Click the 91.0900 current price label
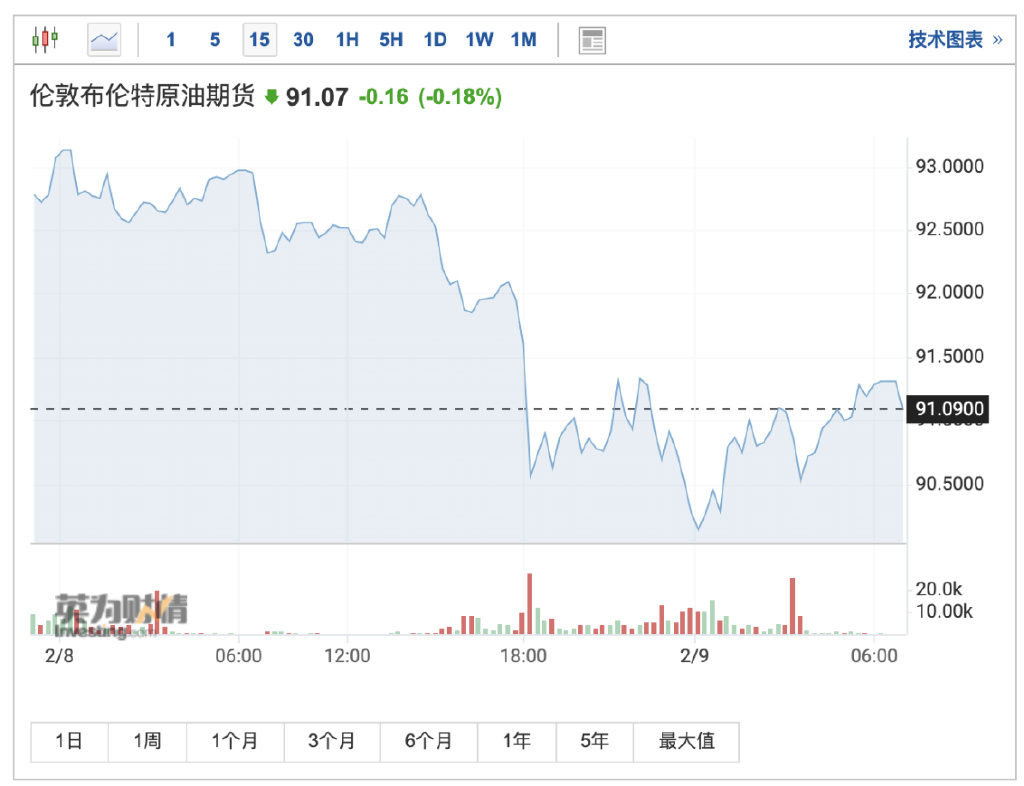The image size is (1024, 786). tap(944, 408)
